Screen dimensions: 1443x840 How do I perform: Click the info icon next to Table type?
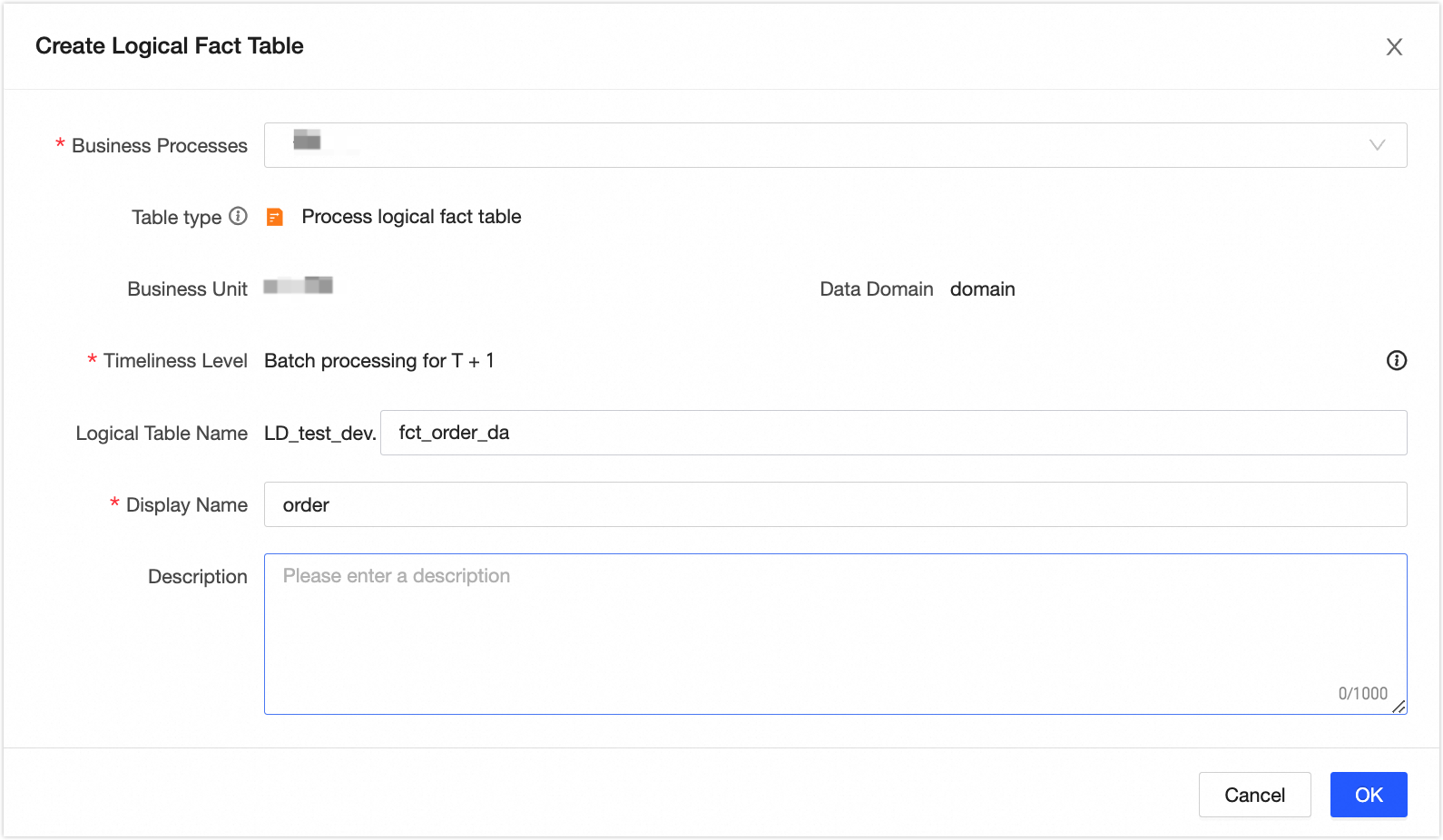click(238, 216)
